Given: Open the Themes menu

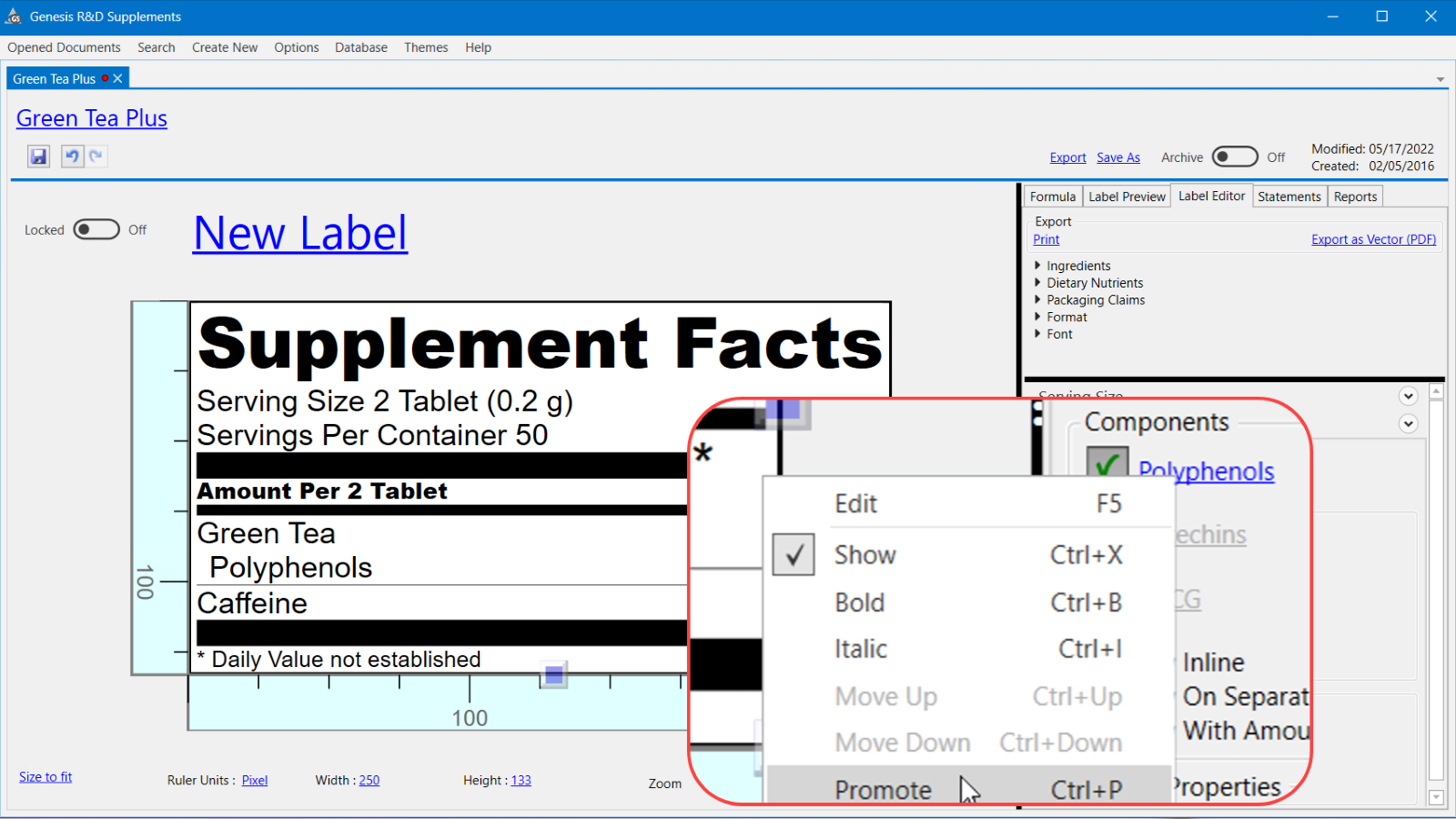Looking at the screenshot, I should [x=426, y=47].
